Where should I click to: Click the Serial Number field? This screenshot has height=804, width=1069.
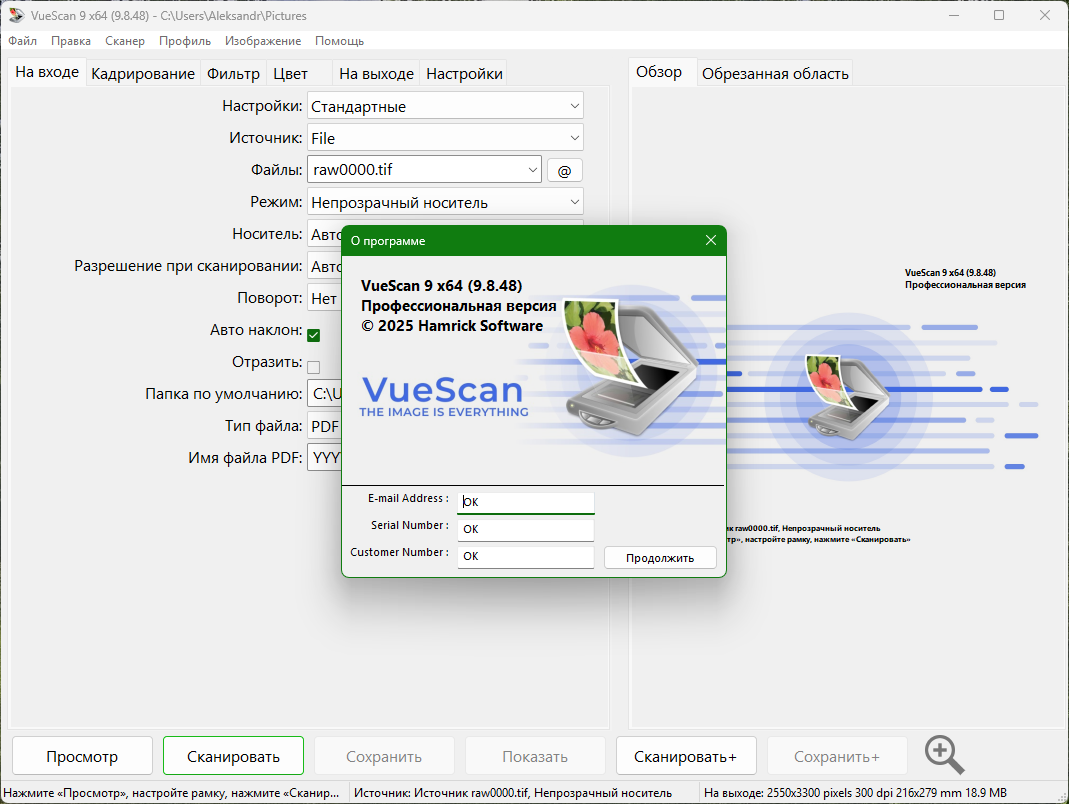click(526, 529)
